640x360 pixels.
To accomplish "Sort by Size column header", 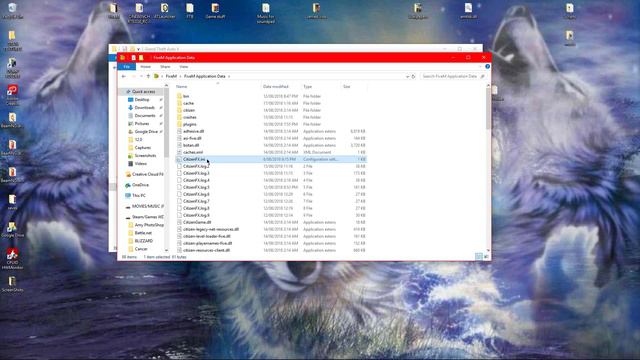I will tap(353, 87).
